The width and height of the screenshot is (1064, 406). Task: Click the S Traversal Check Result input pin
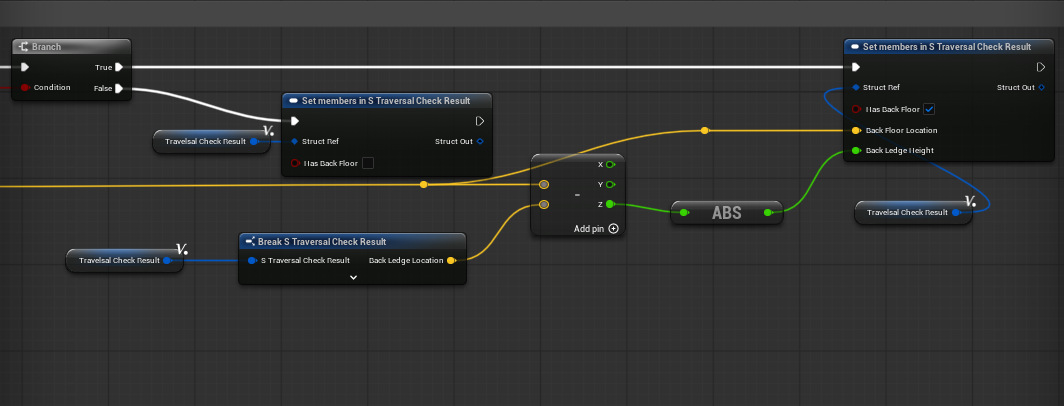coord(252,260)
